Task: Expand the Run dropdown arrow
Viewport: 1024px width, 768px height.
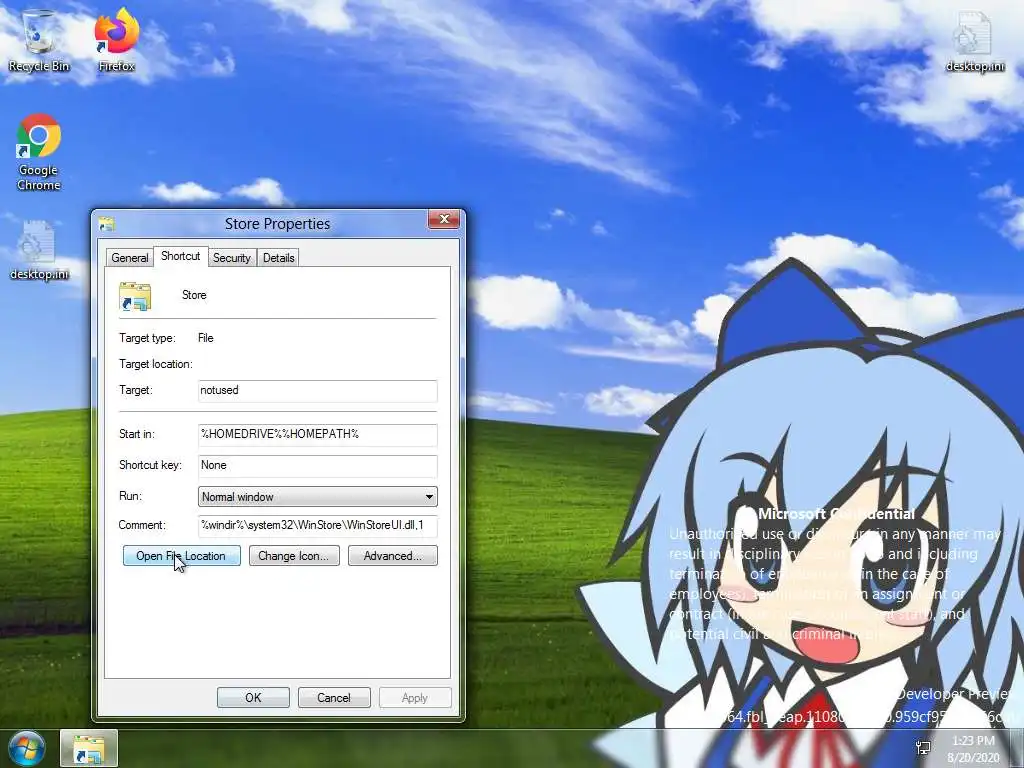Action: click(x=429, y=497)
